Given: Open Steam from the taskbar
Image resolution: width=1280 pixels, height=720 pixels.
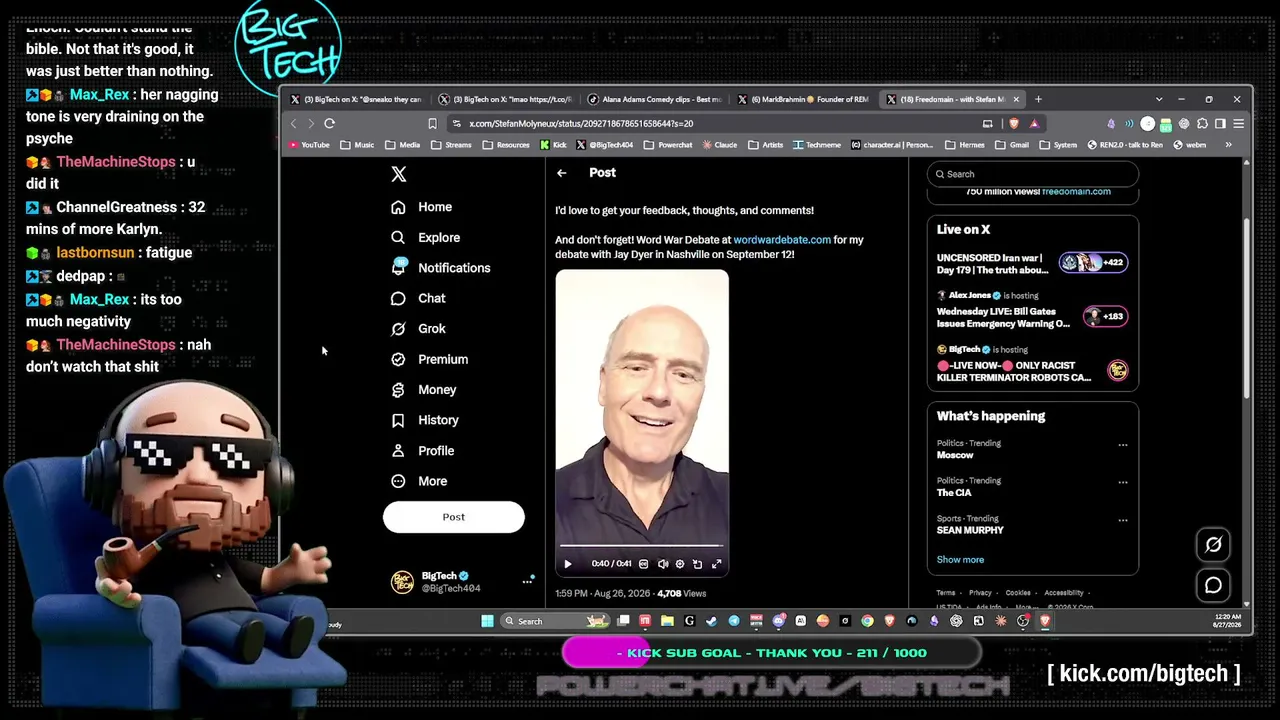Looking at the screenshot, I should point(712,621).
